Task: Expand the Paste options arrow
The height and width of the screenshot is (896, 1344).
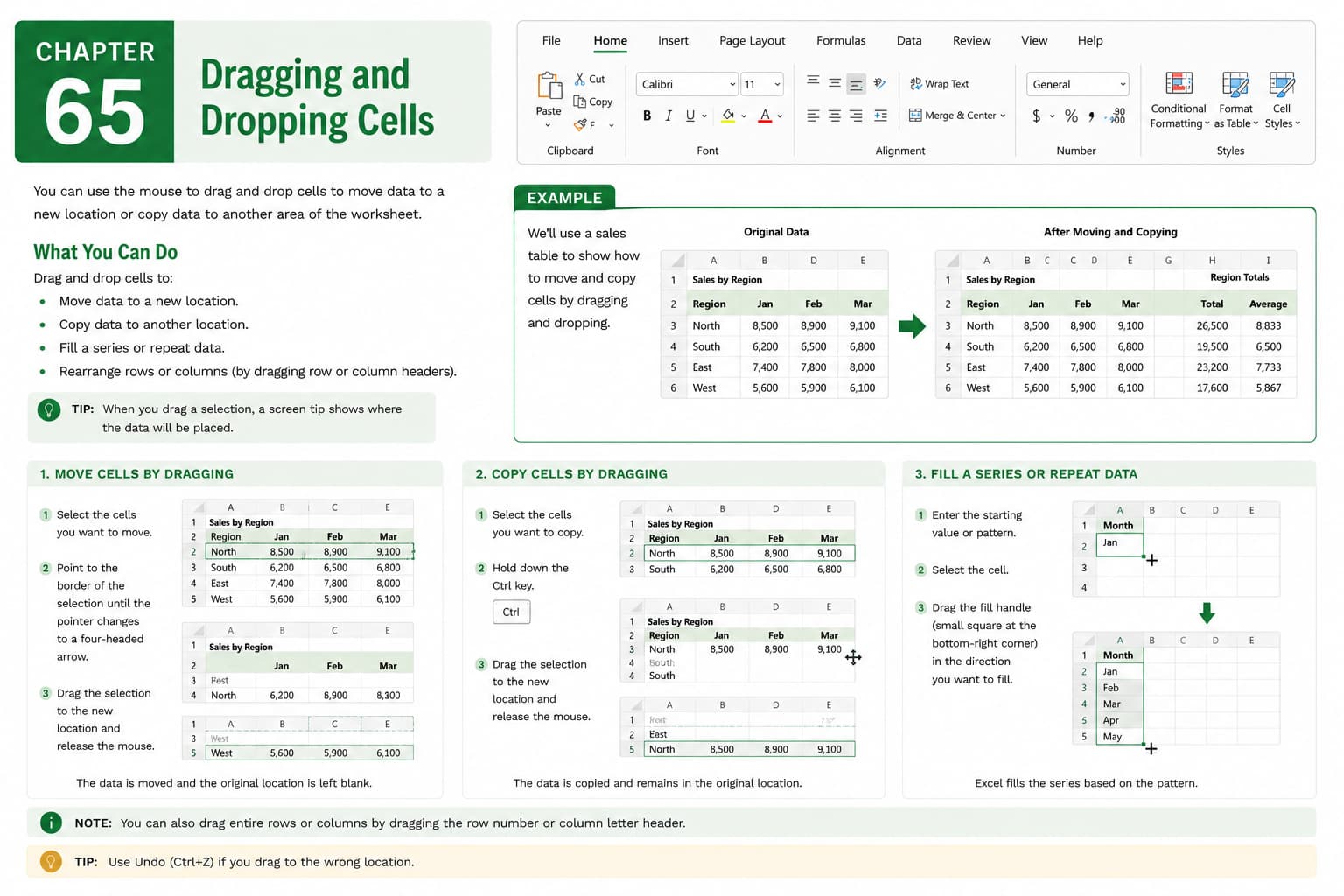Action: (x=548, y=126)
